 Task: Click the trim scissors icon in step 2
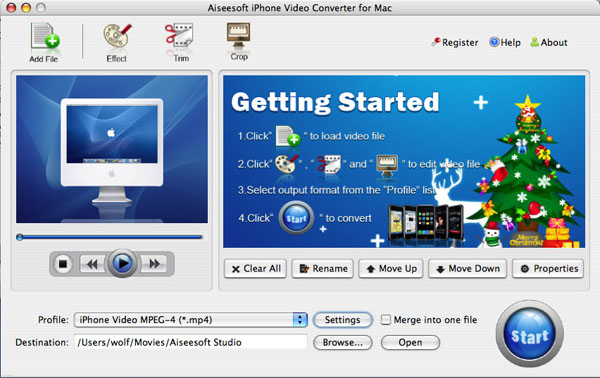click(329, 164)
